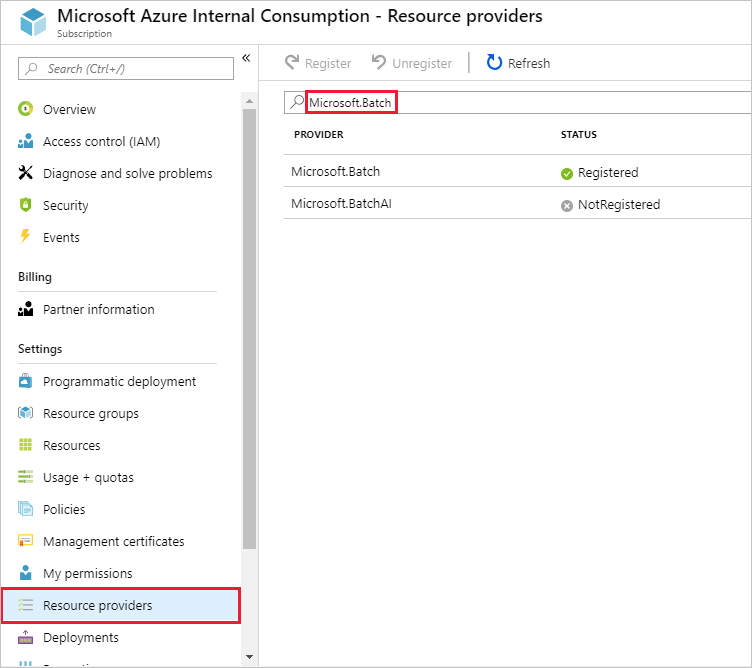The height and width of the screenshot is (668, 752).
Task: Click the Refresh icon in toolbar
Action: coord(494,63)
